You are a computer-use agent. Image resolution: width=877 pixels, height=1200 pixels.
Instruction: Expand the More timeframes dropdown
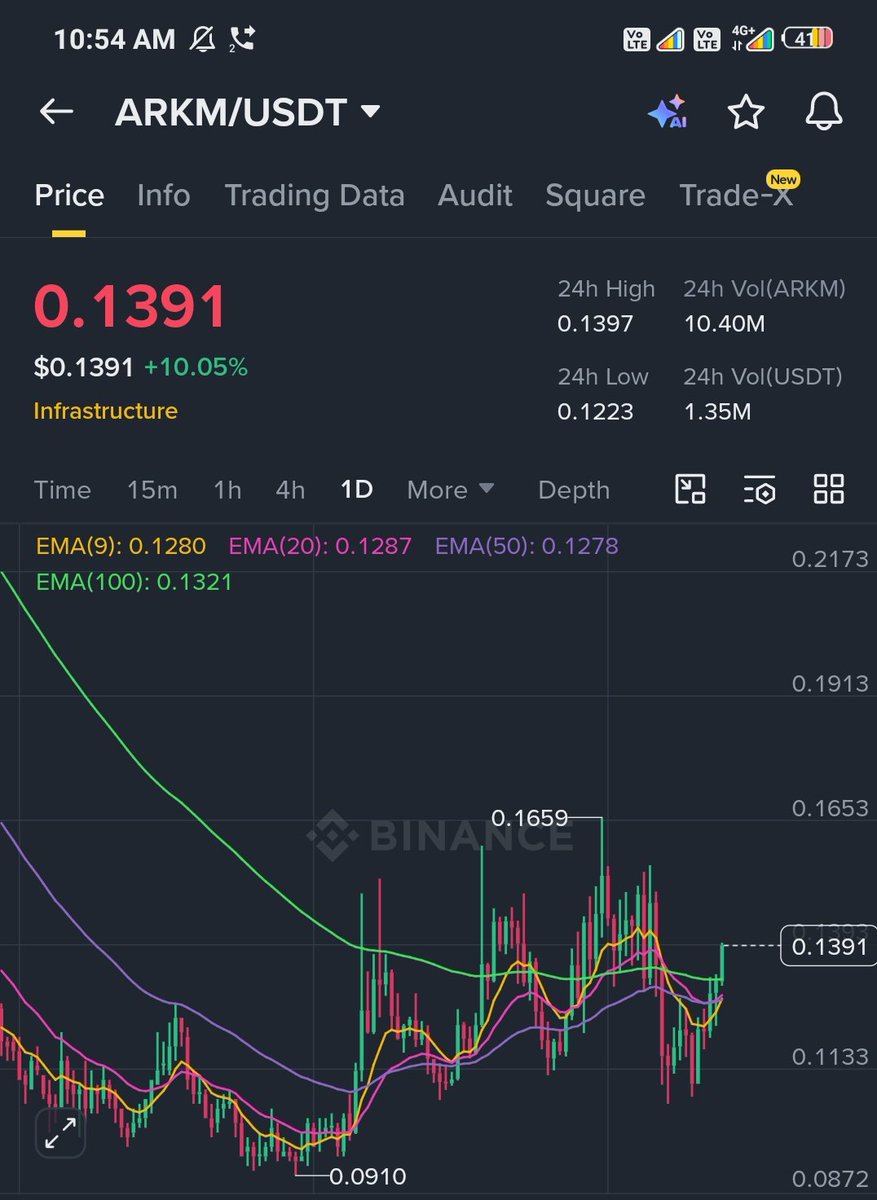(x=451, y=490)
